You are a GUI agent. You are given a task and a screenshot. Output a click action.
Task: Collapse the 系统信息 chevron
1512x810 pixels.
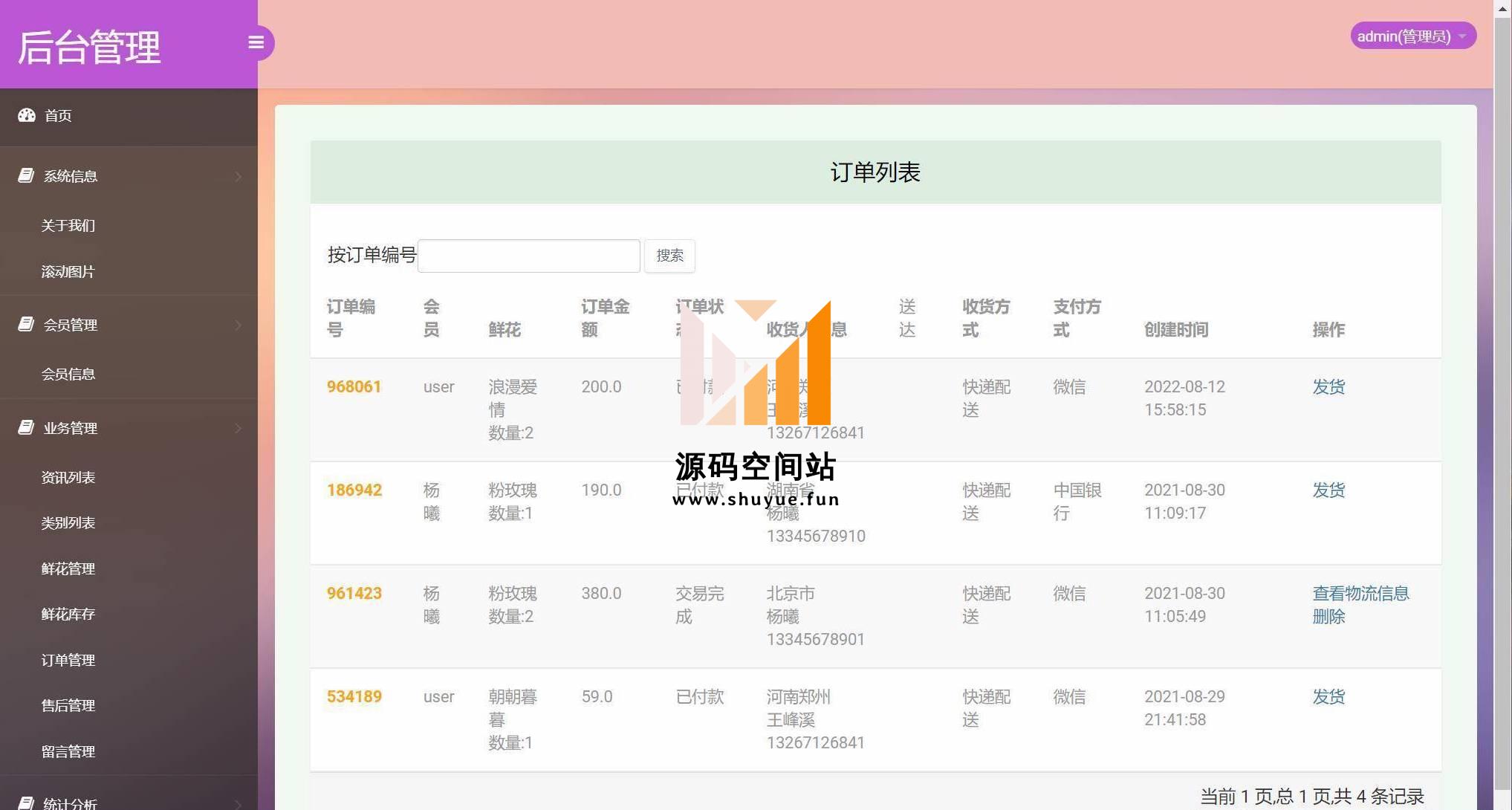click(x=239, y=176)
